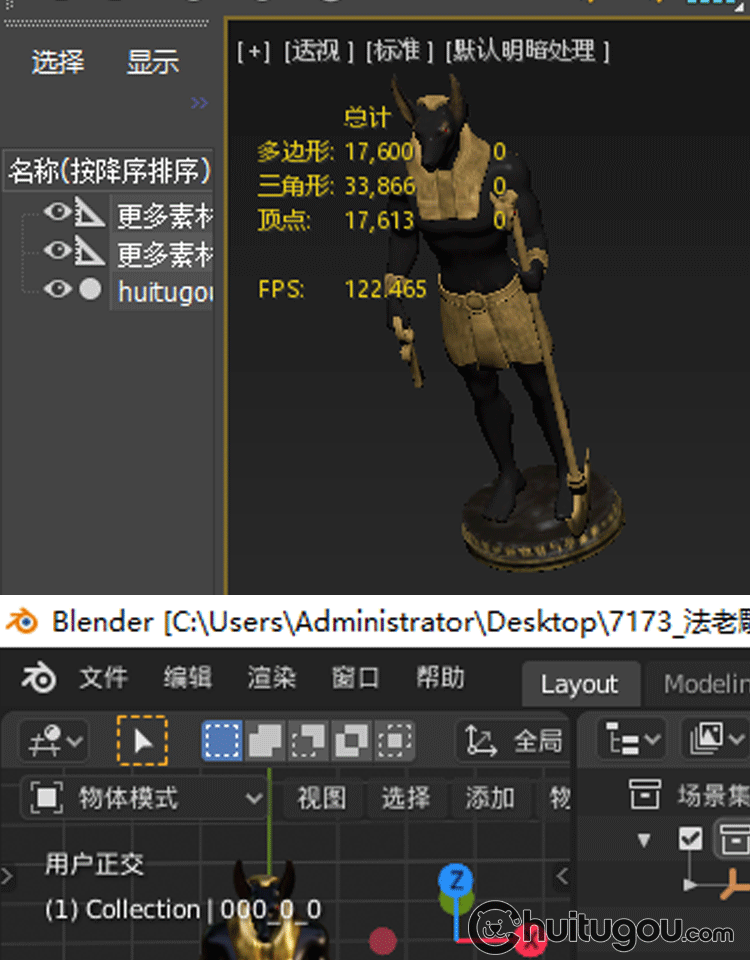750x960 pixels.
Task: Switch to the Layout workspace tab
Action: pos(580,684)
